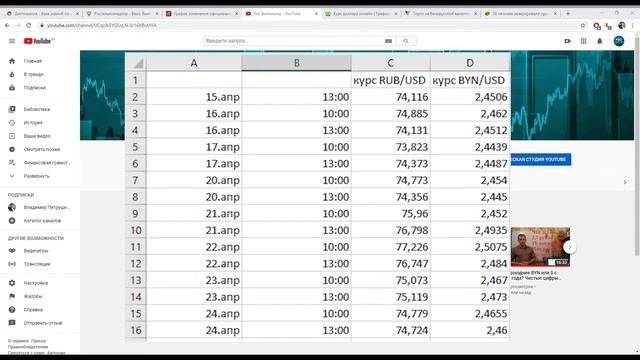Open the notifications bell
This screenshot has width=640, height=360.
(x=600, y=41)
